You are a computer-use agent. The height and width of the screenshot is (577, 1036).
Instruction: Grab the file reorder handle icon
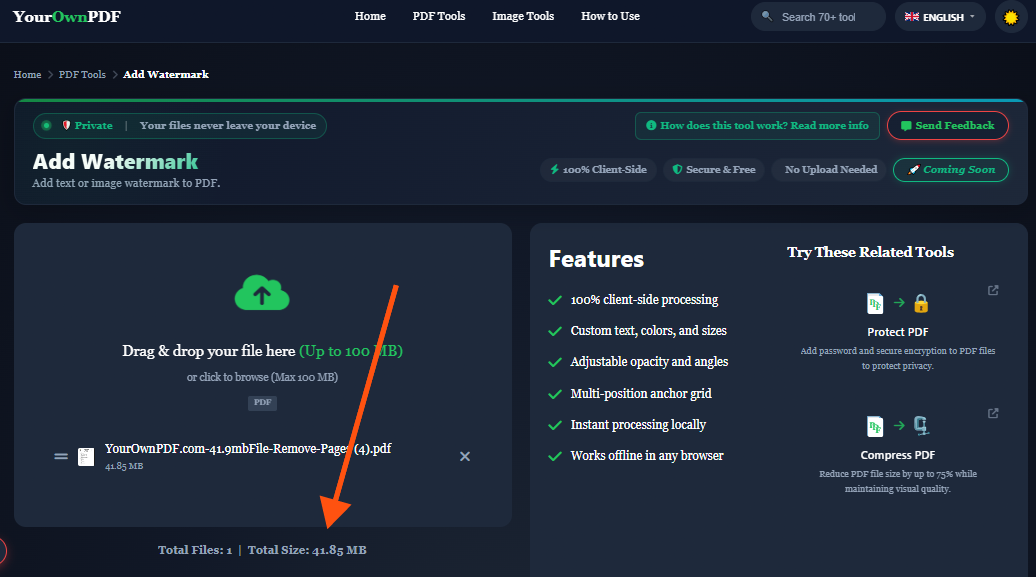tap(61, 456)
